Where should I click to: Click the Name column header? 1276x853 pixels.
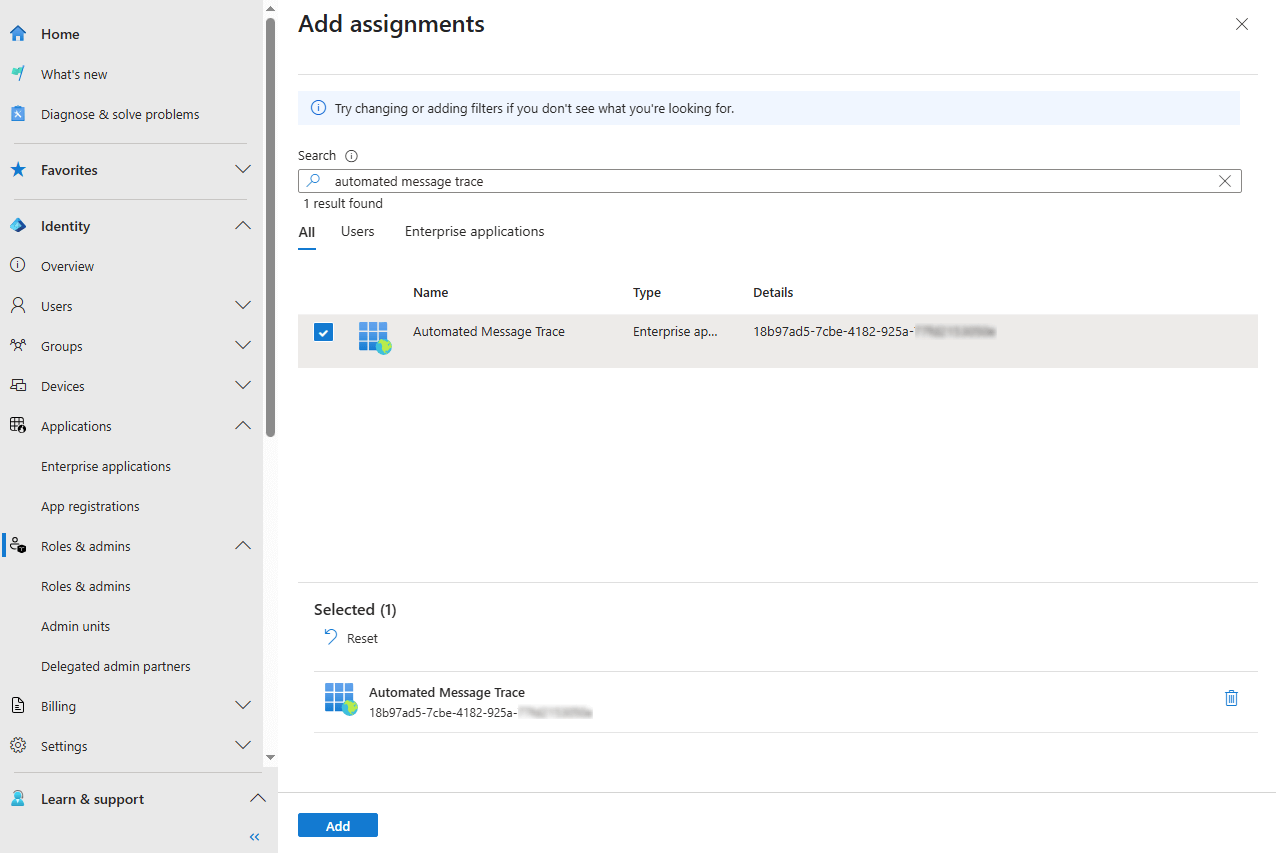[430, 293]
